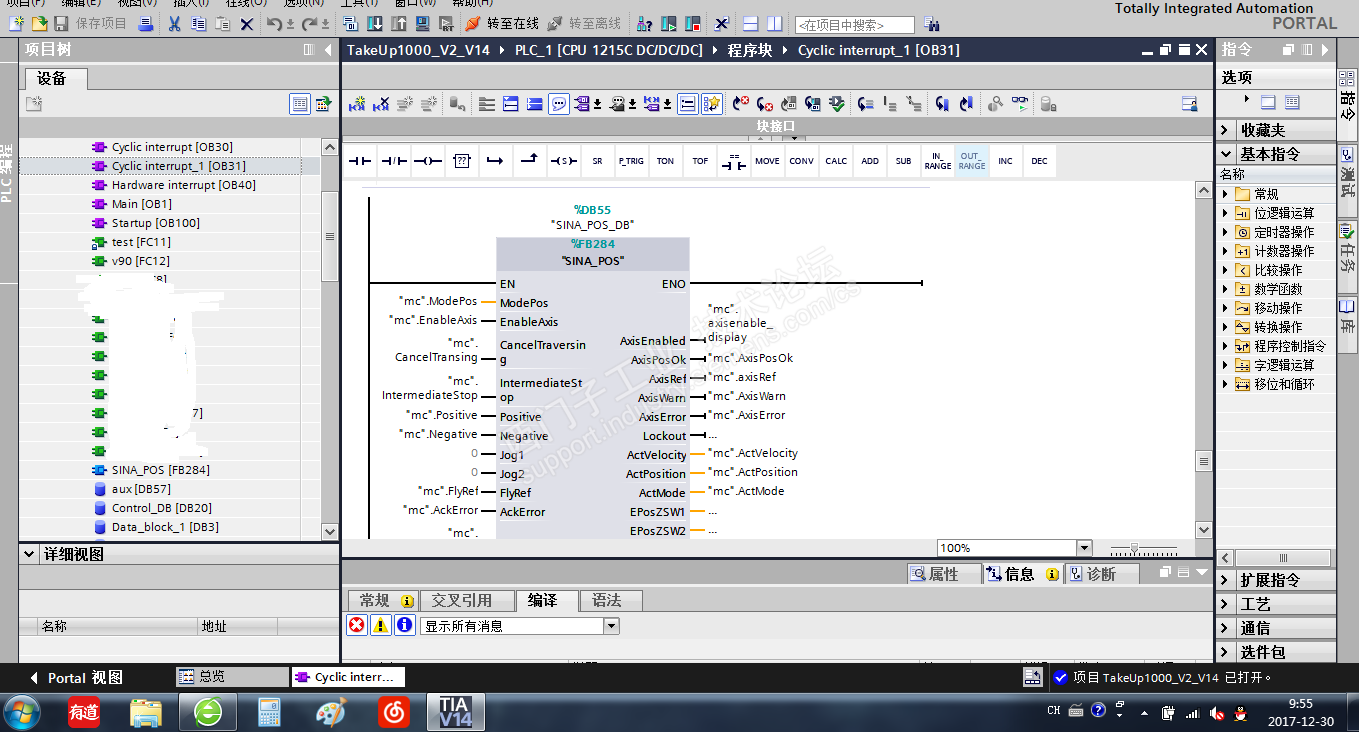
Task: Select Main [OB1] in project tree
Action: pyautogui.click(x=142, y=204)
